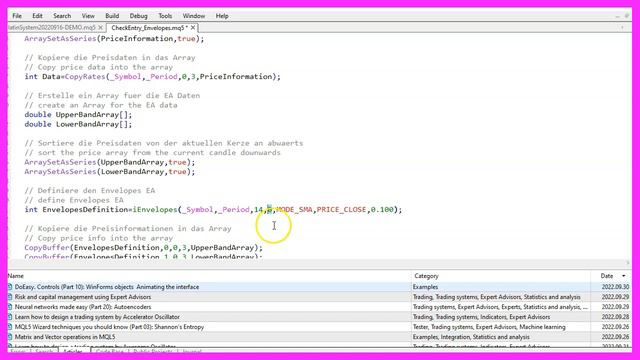640x360 pixels.
Task: Click the Accelerator Oscillator article icon
Action: (10, 317)
